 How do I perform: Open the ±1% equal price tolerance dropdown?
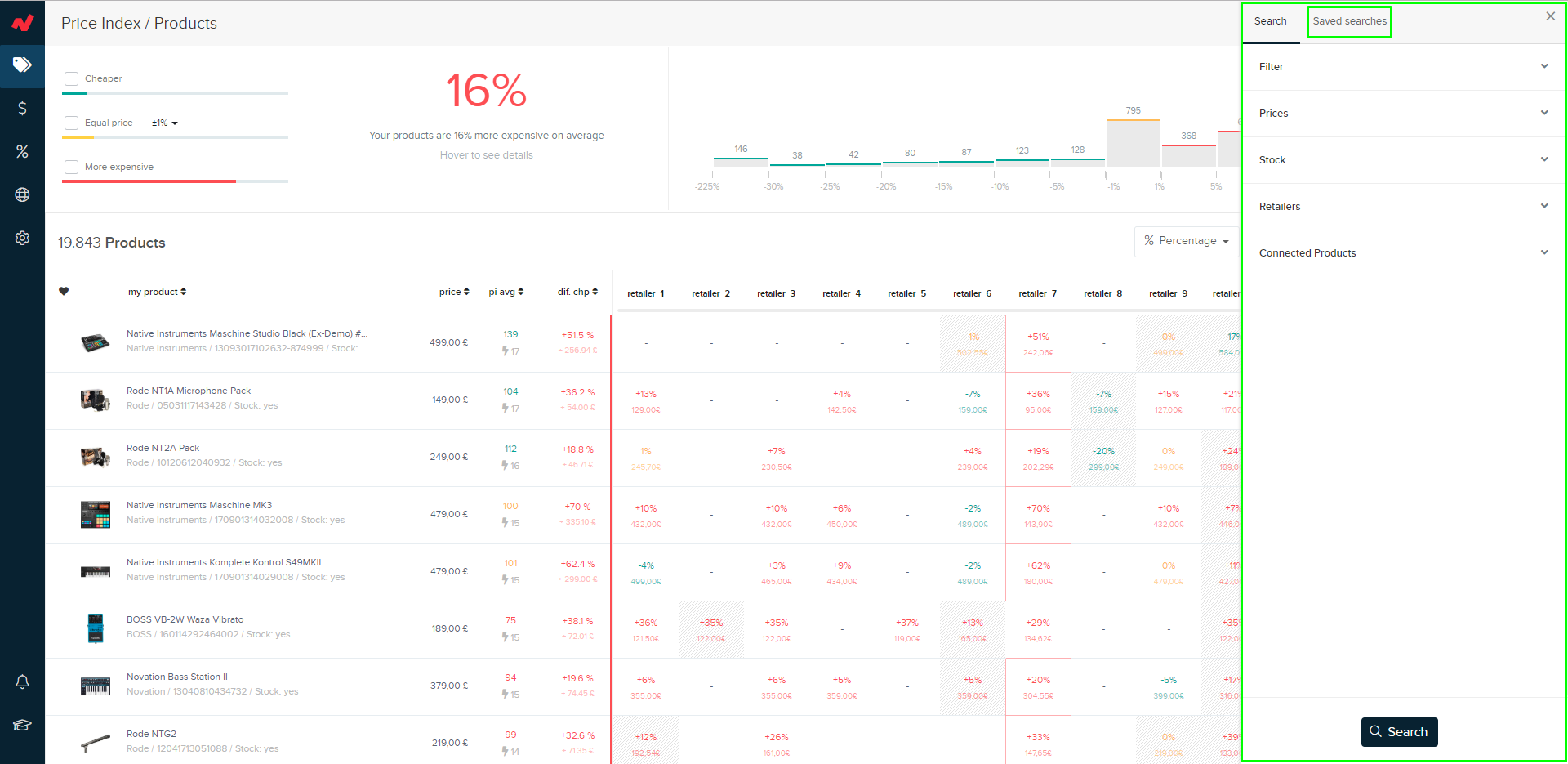(164, 123)
